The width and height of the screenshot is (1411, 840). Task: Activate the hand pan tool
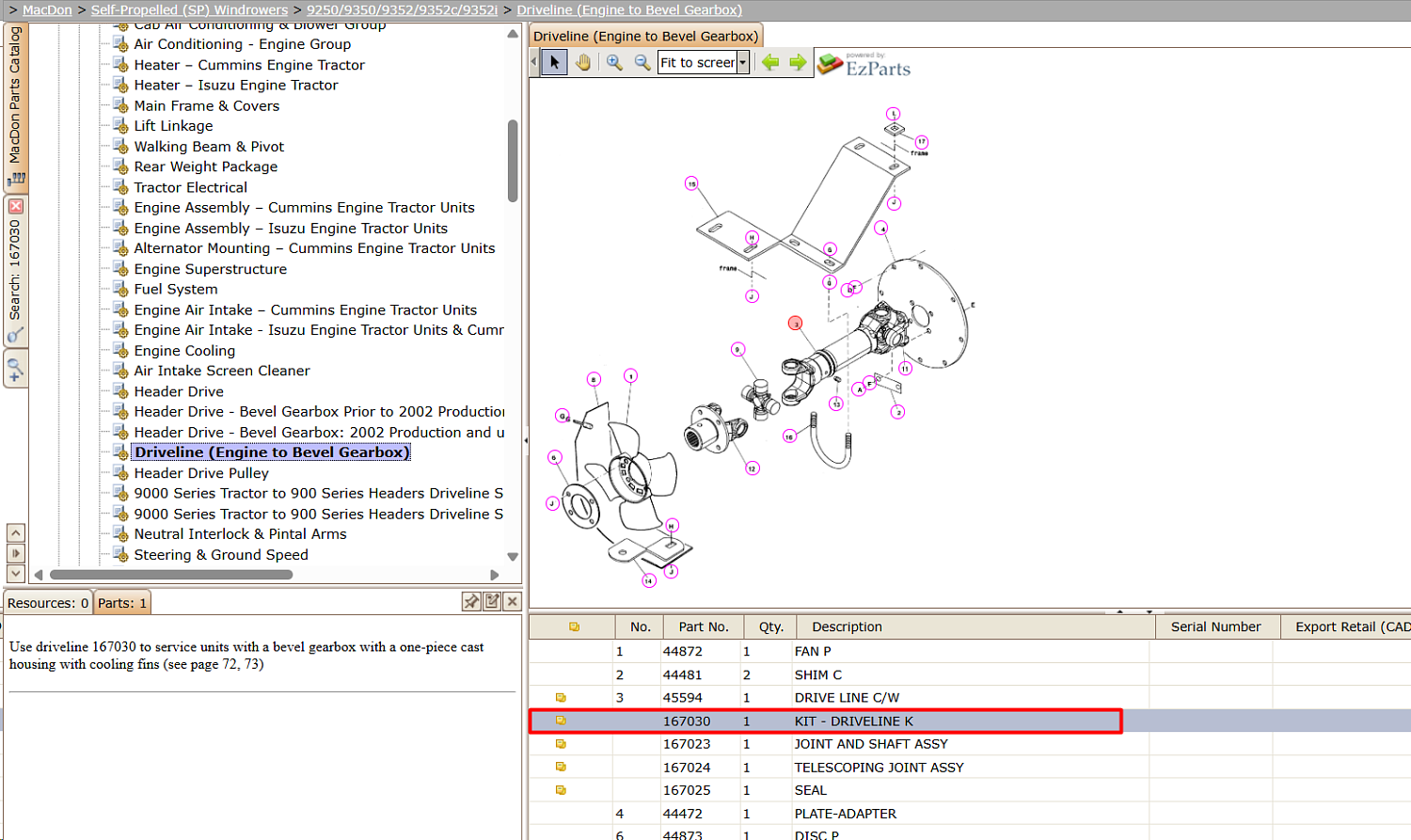pos(583,63)
